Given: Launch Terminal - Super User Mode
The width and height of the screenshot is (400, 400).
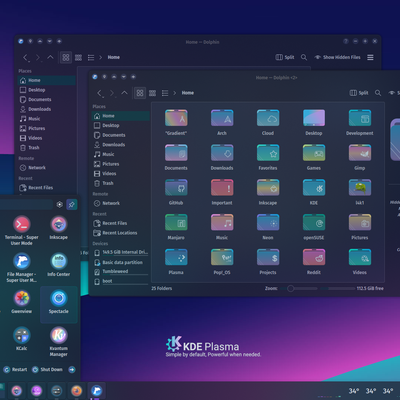Looking at the screenshot, I should click(x=22, y=230).
